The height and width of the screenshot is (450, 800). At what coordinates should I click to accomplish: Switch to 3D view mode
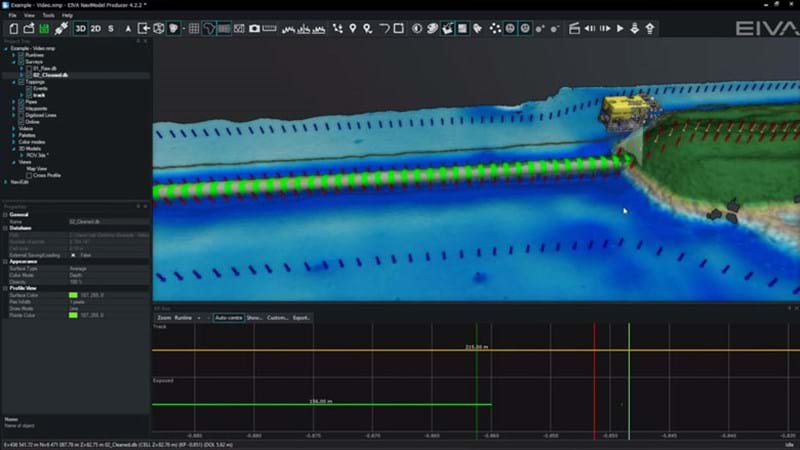(81, 29)
